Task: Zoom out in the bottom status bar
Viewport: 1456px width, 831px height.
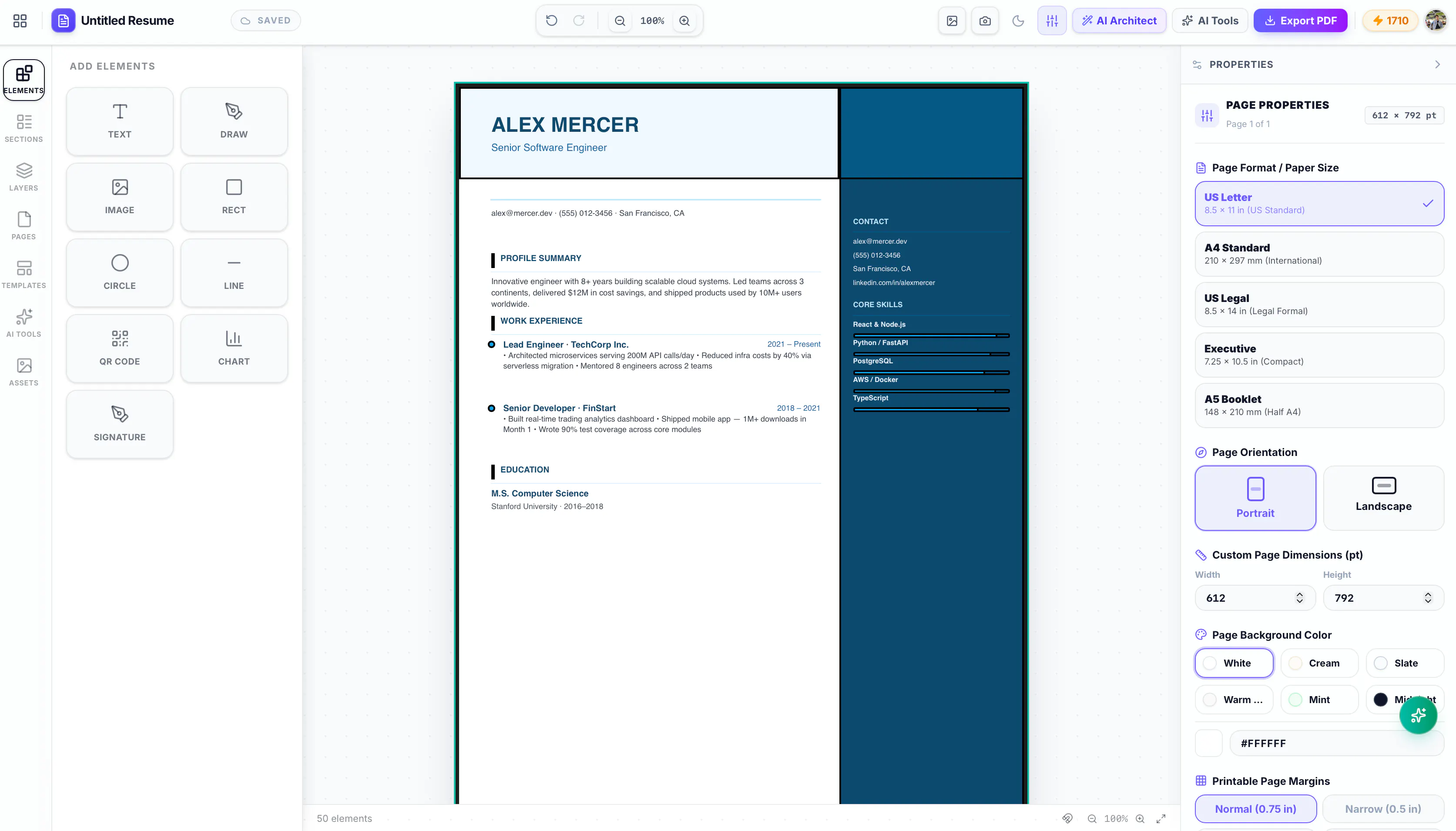Action: pyautogui.click(x=1092, y=818)
